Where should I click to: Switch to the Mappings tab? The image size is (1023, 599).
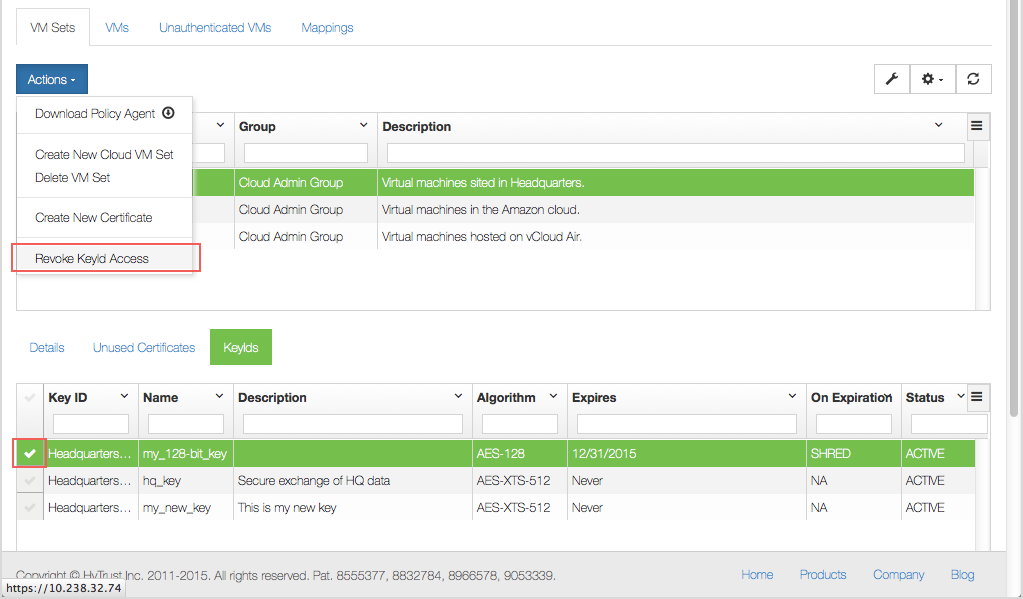coord(327,27)
